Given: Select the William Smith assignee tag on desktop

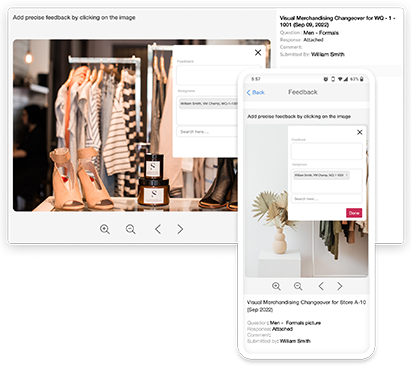Looking at the screenshot, I should [208, 104].
